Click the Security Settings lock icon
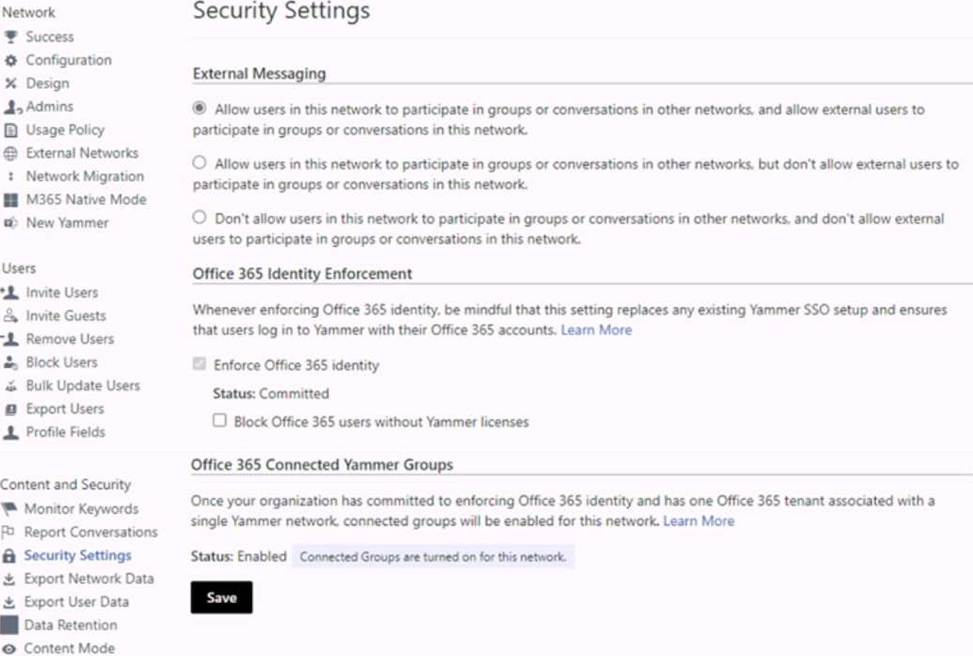The height and width of the screenshot is (656, 973). pos(9,555)
